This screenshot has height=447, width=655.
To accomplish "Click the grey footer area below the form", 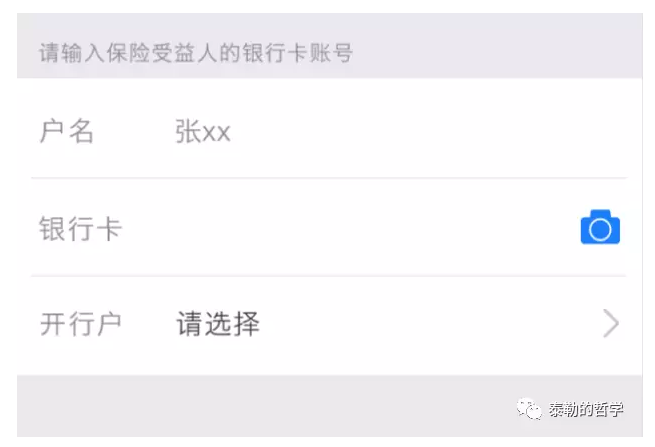I will (x=250, y=405).
